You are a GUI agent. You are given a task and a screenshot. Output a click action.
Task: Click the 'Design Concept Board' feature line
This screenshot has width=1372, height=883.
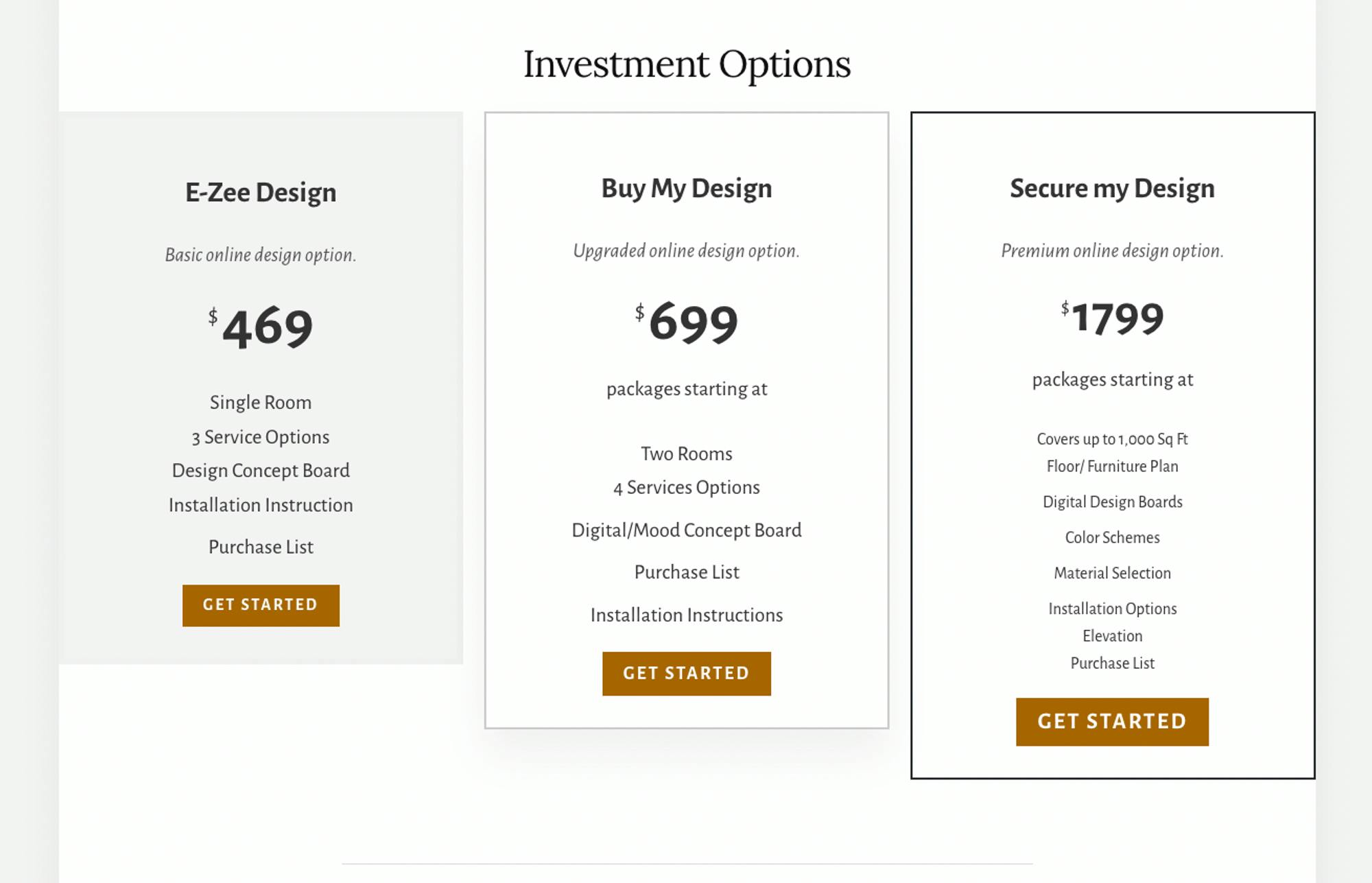pyautogui.click(x=261, y=471)
